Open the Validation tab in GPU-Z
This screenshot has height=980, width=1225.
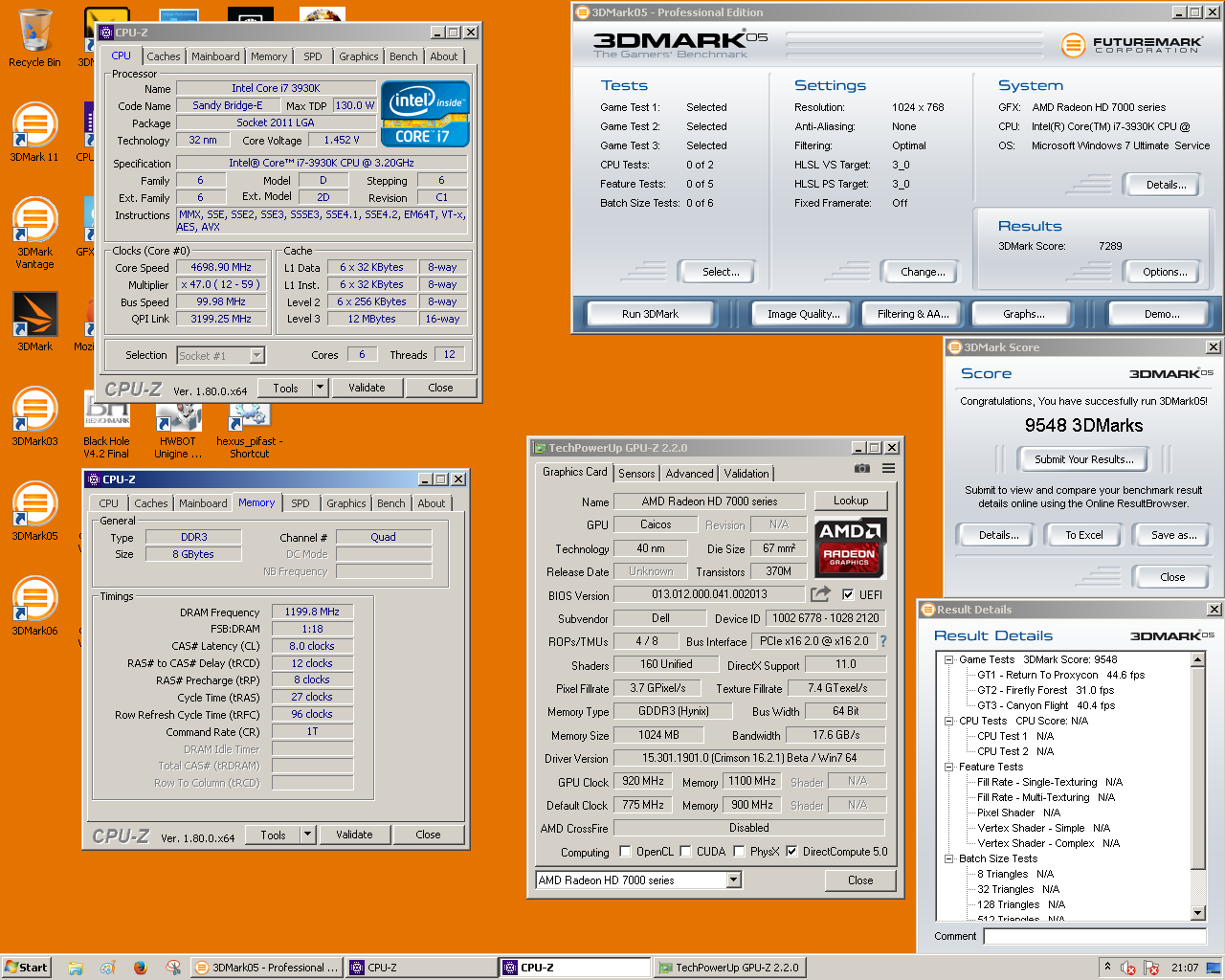coord(746,474)
